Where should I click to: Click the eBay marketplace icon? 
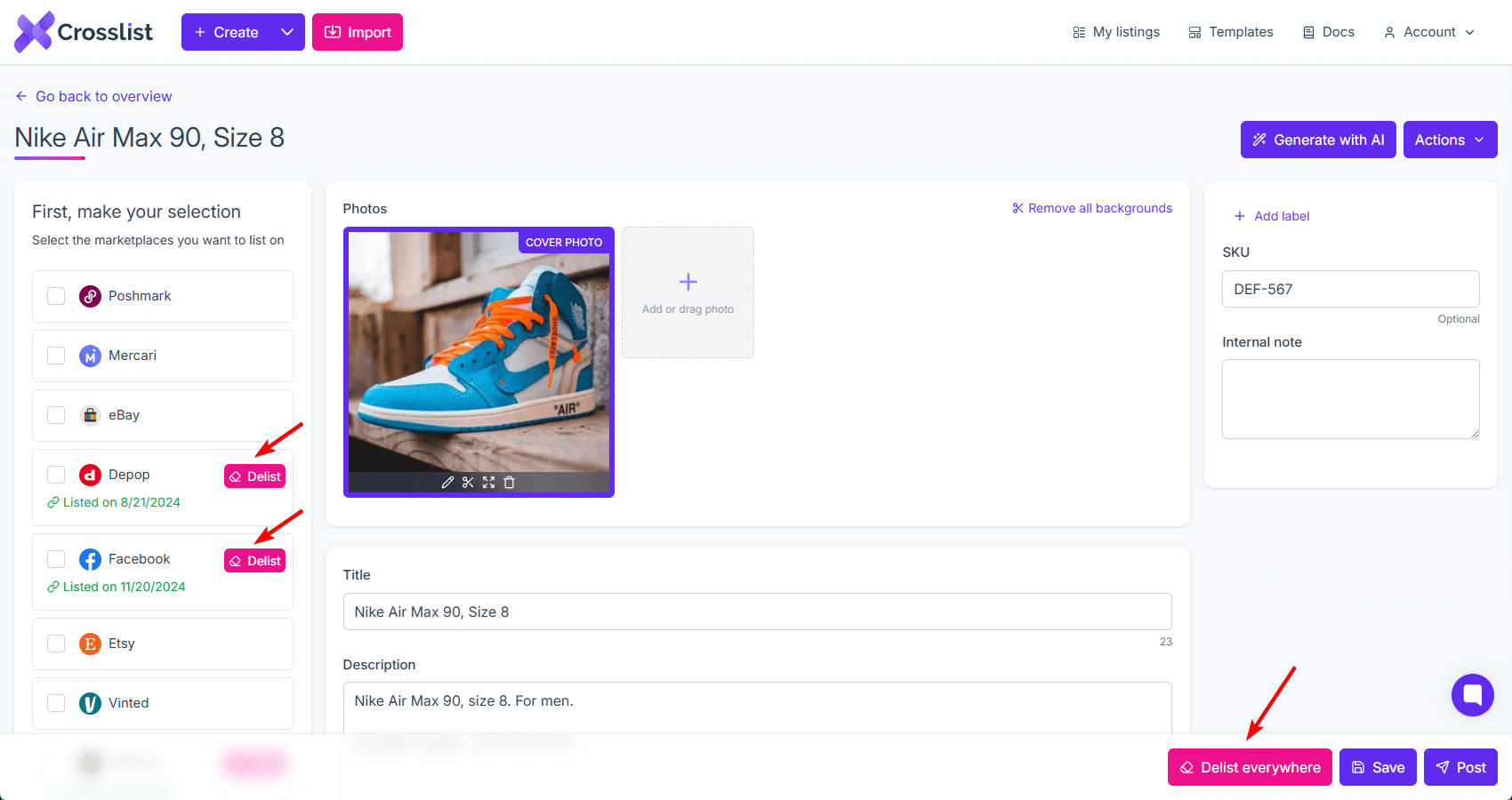[x=90, y=415]
